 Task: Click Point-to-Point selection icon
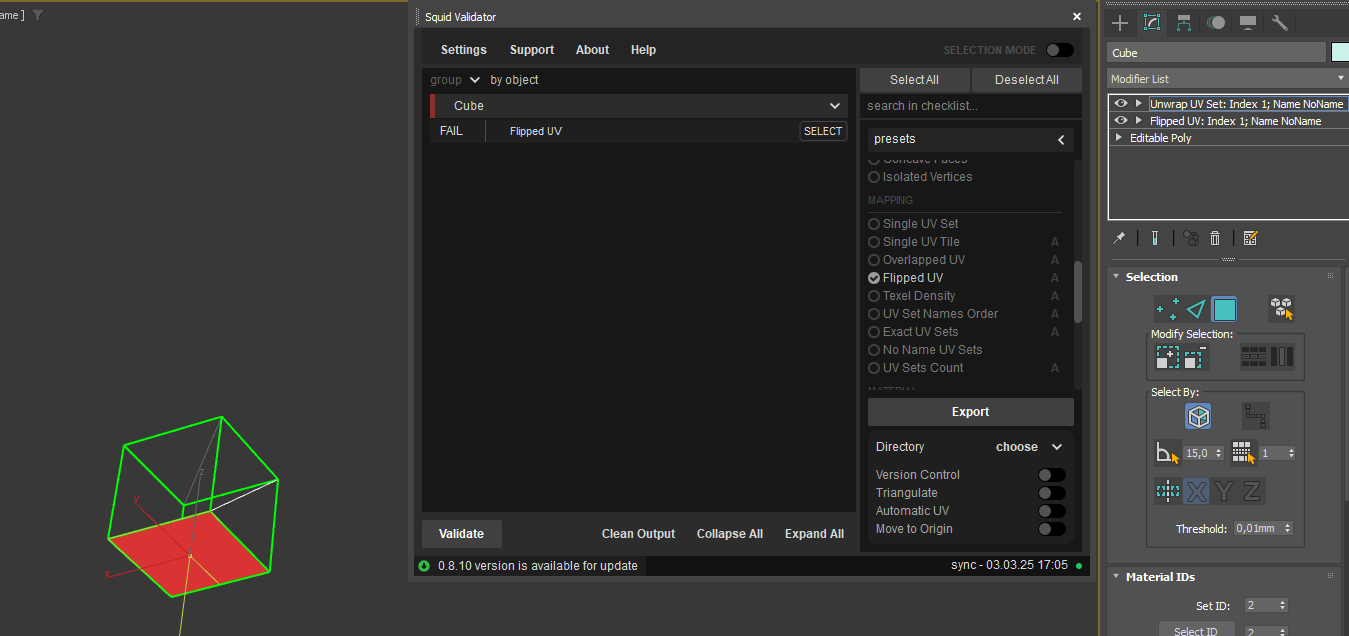(1255, 416)
